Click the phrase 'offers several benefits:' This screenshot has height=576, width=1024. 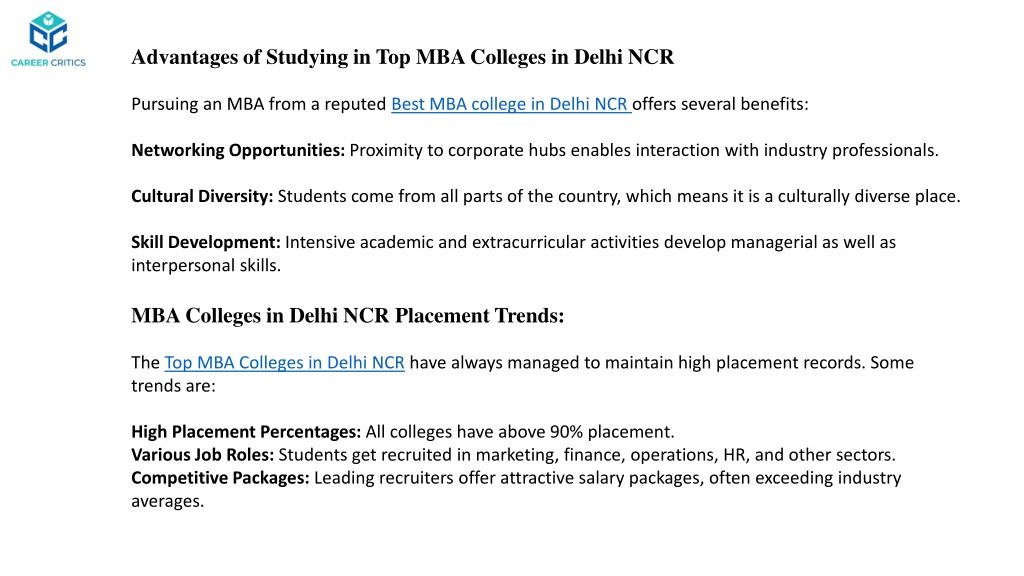720,104
